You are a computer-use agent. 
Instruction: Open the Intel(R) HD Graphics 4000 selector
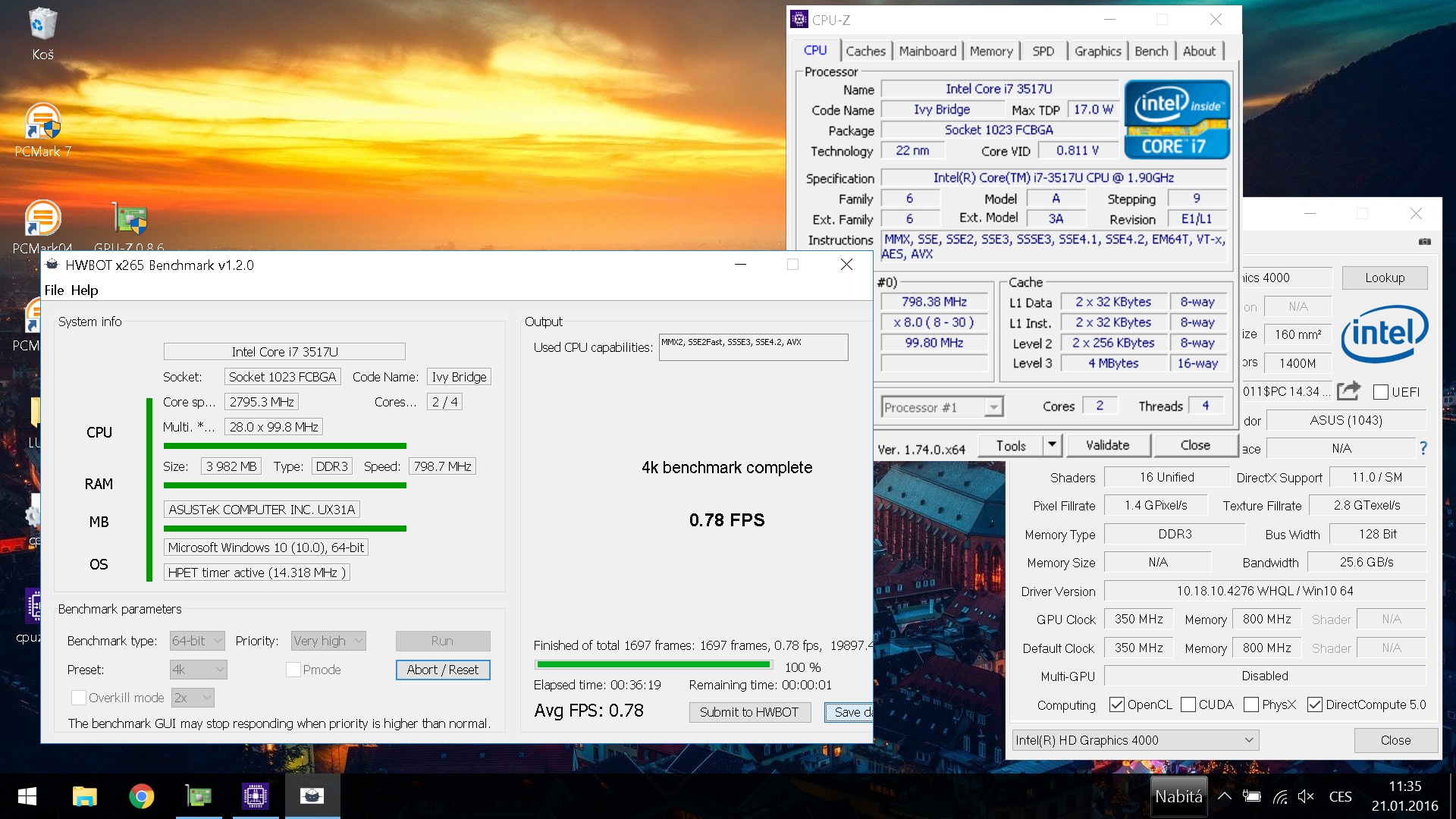click(1135, 740)
